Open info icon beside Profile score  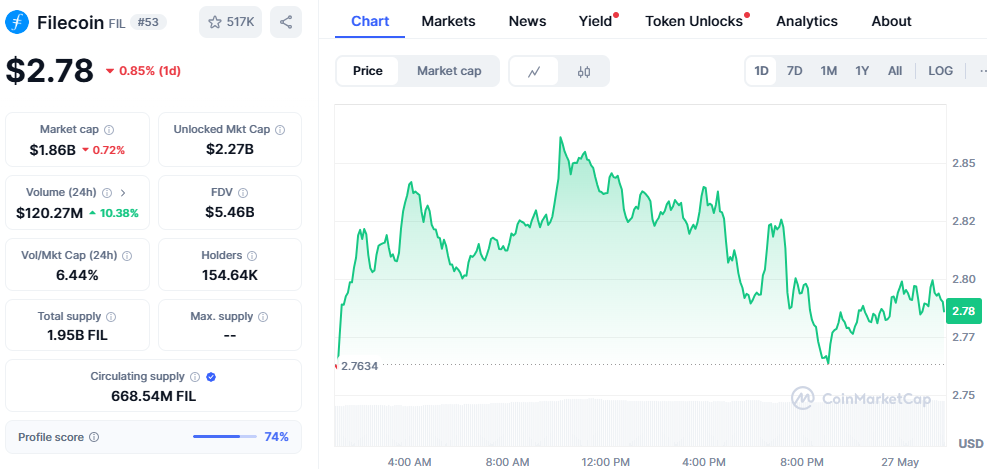[x=94, y=437]
